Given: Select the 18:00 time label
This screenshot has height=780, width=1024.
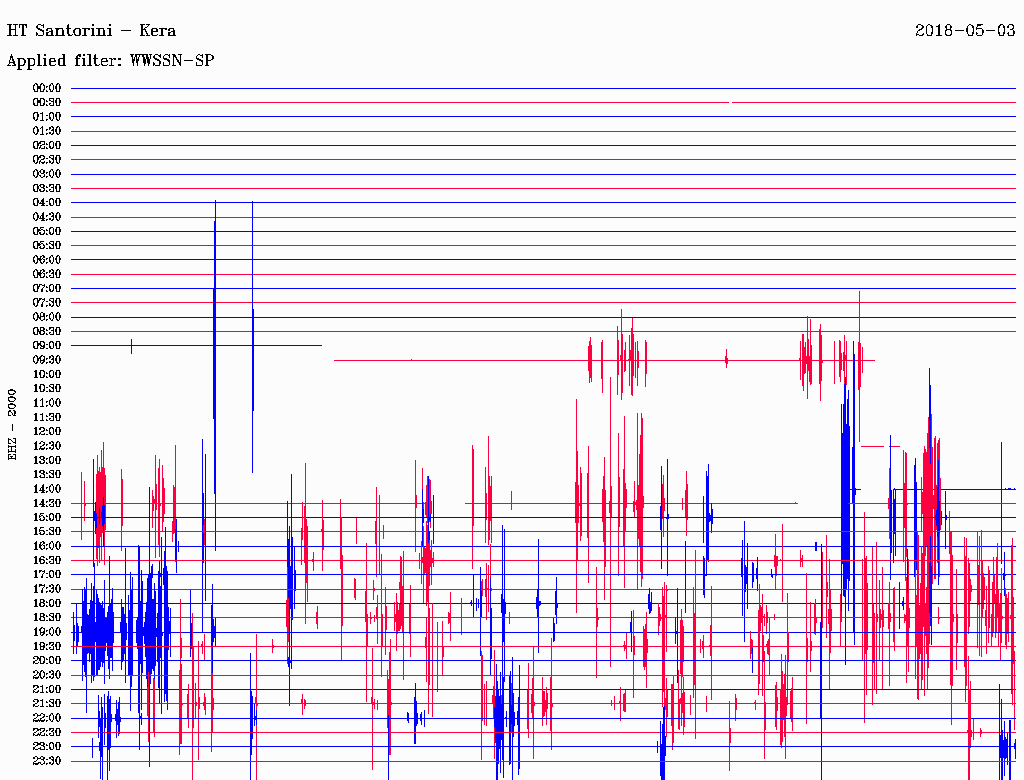Looking at the screenshot, I should click(x=47, y=604).
